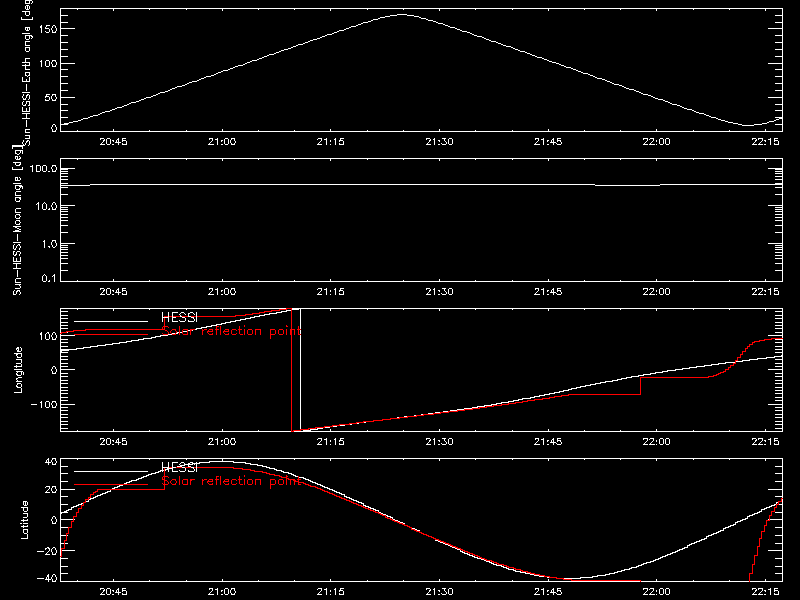Click the 1.0 tick on Moon angle axis

click(x=49, y=244)
